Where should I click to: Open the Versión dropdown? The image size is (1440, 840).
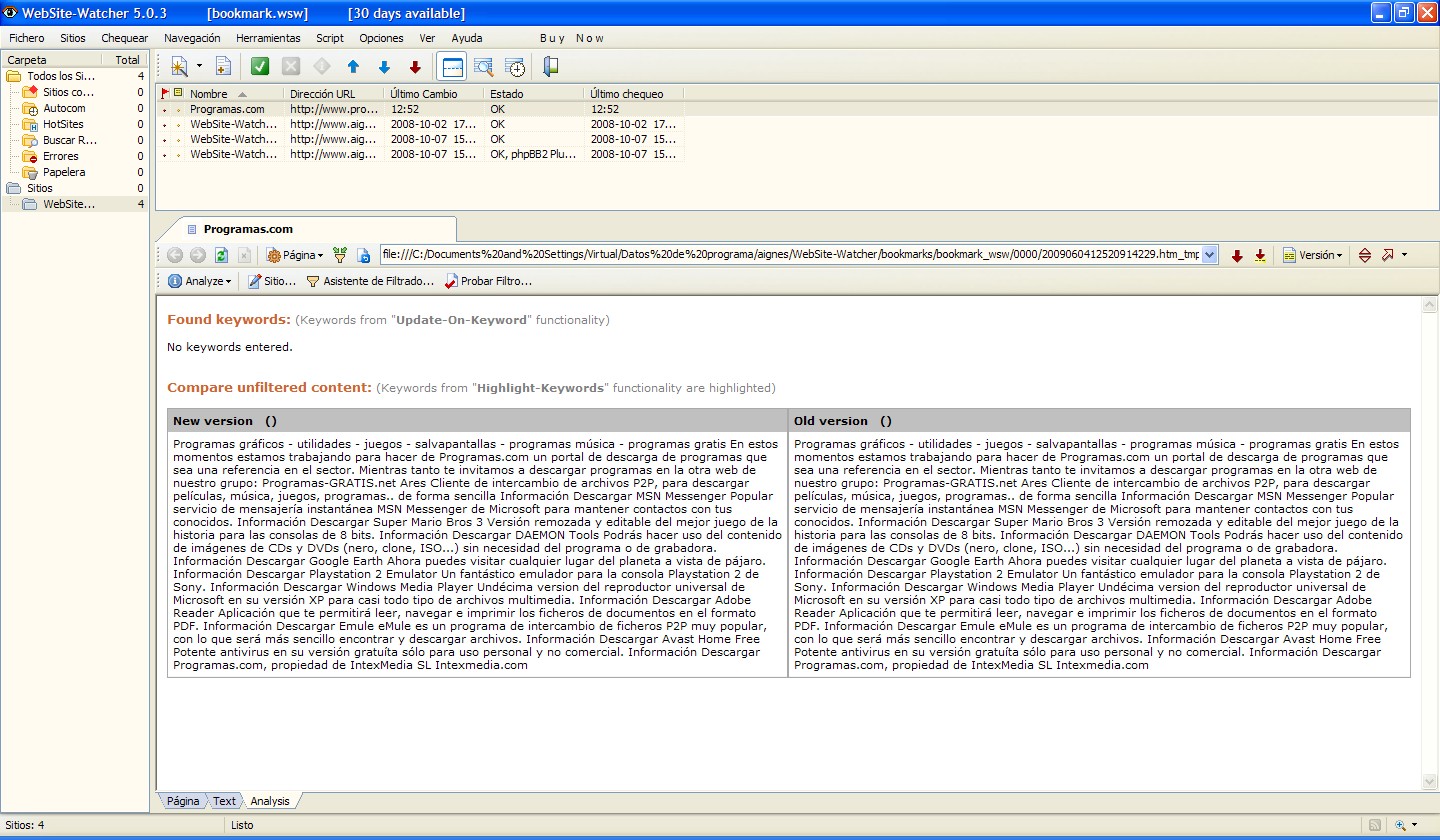(1313, 255)
